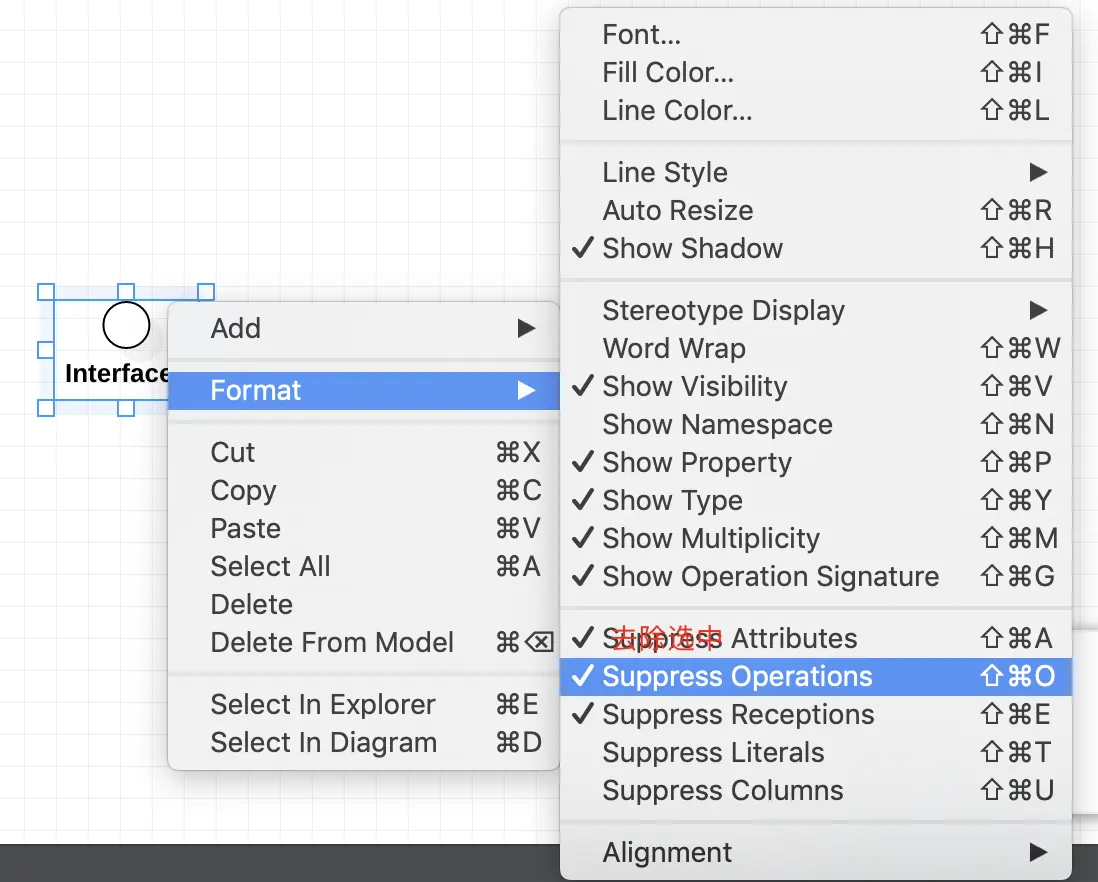Enable Word Wrap option

click(674, 349)
